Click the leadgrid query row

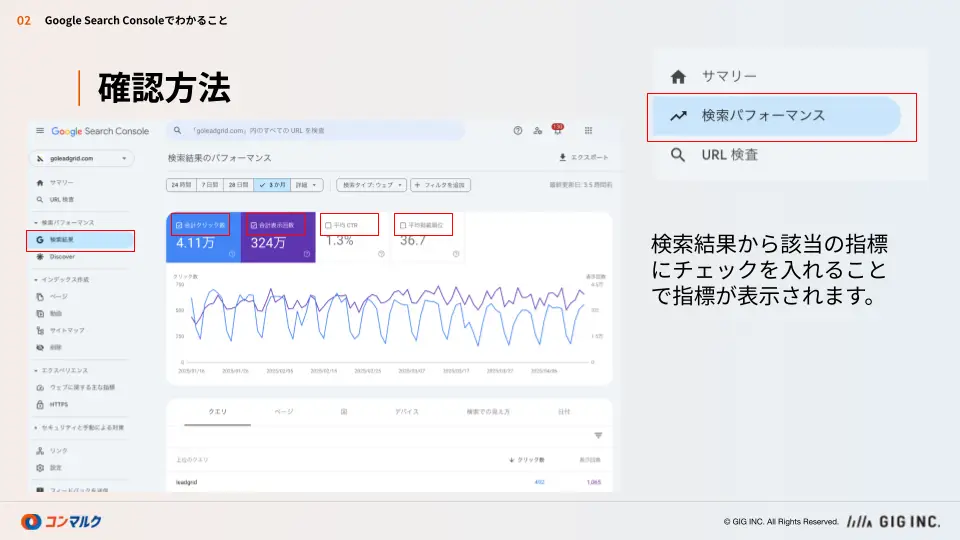click(x=389, y=482)
